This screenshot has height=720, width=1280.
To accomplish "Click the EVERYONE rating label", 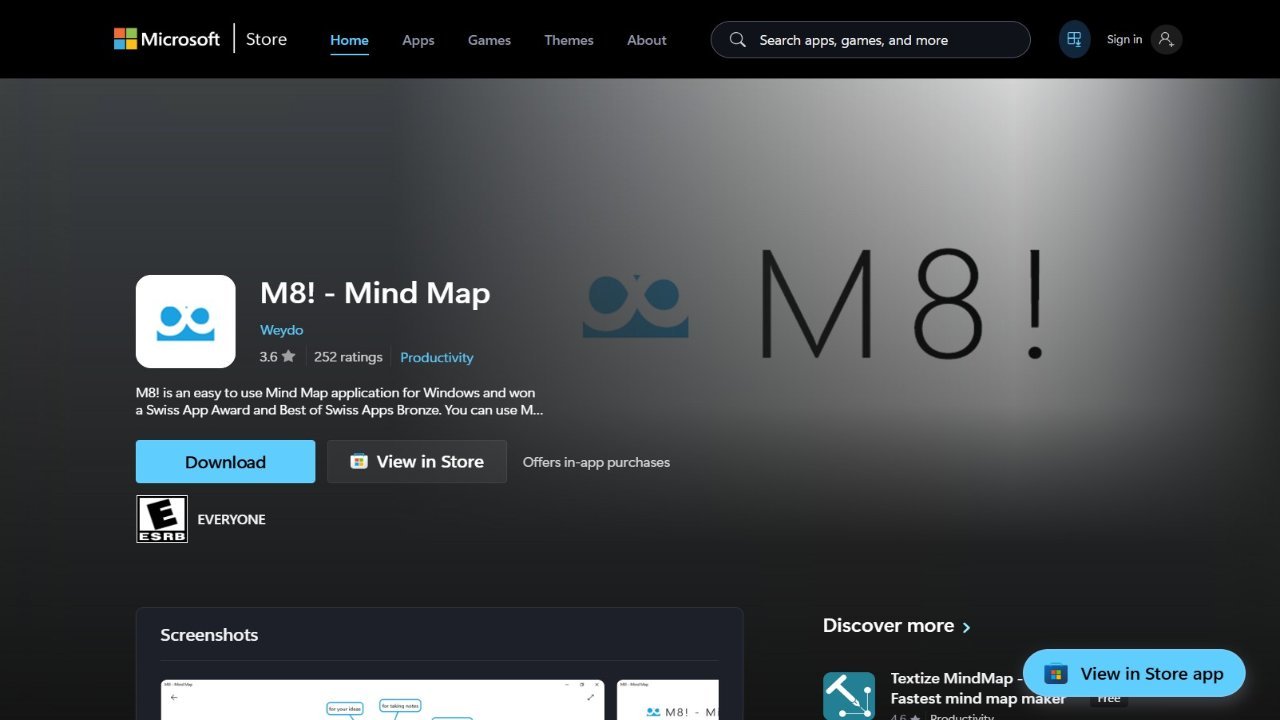I will point(231,520).
